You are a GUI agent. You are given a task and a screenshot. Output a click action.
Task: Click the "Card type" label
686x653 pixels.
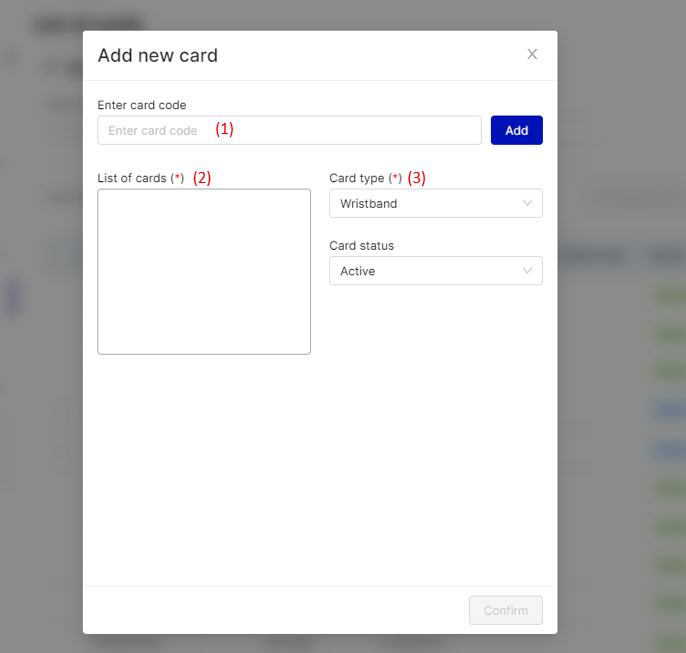pos(357,178)
